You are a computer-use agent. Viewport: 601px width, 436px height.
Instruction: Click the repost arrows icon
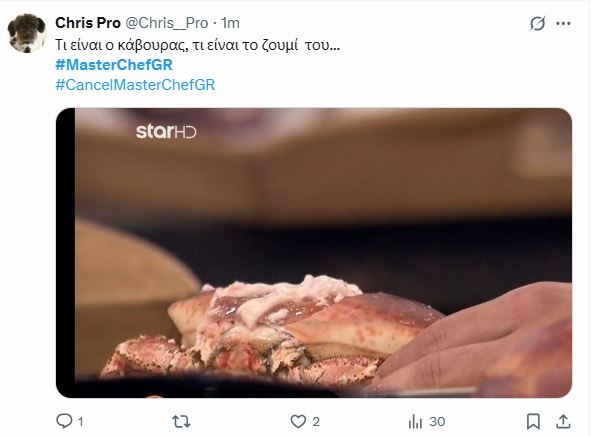click(180, 419)
